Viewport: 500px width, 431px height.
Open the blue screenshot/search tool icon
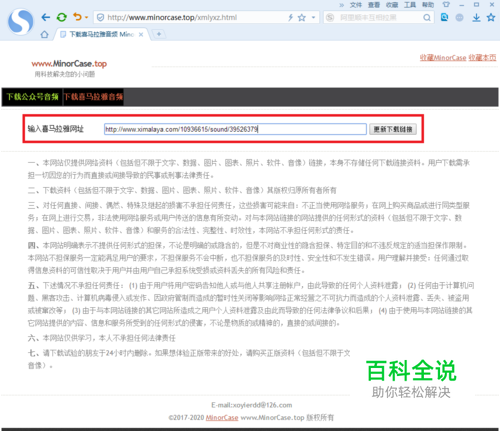tap(444, 17)
